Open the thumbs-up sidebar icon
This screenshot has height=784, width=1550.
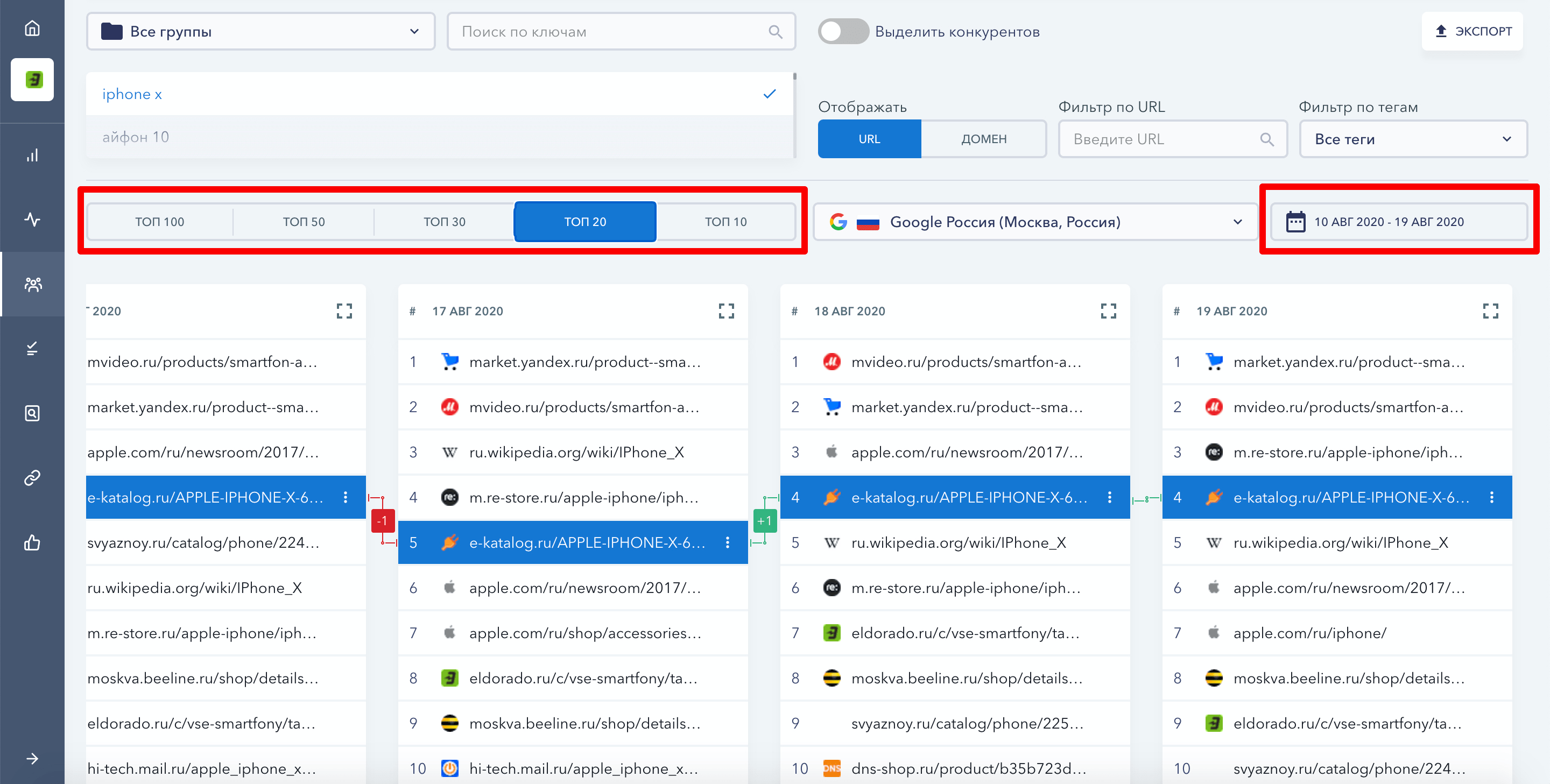click(x=32, y=542)
